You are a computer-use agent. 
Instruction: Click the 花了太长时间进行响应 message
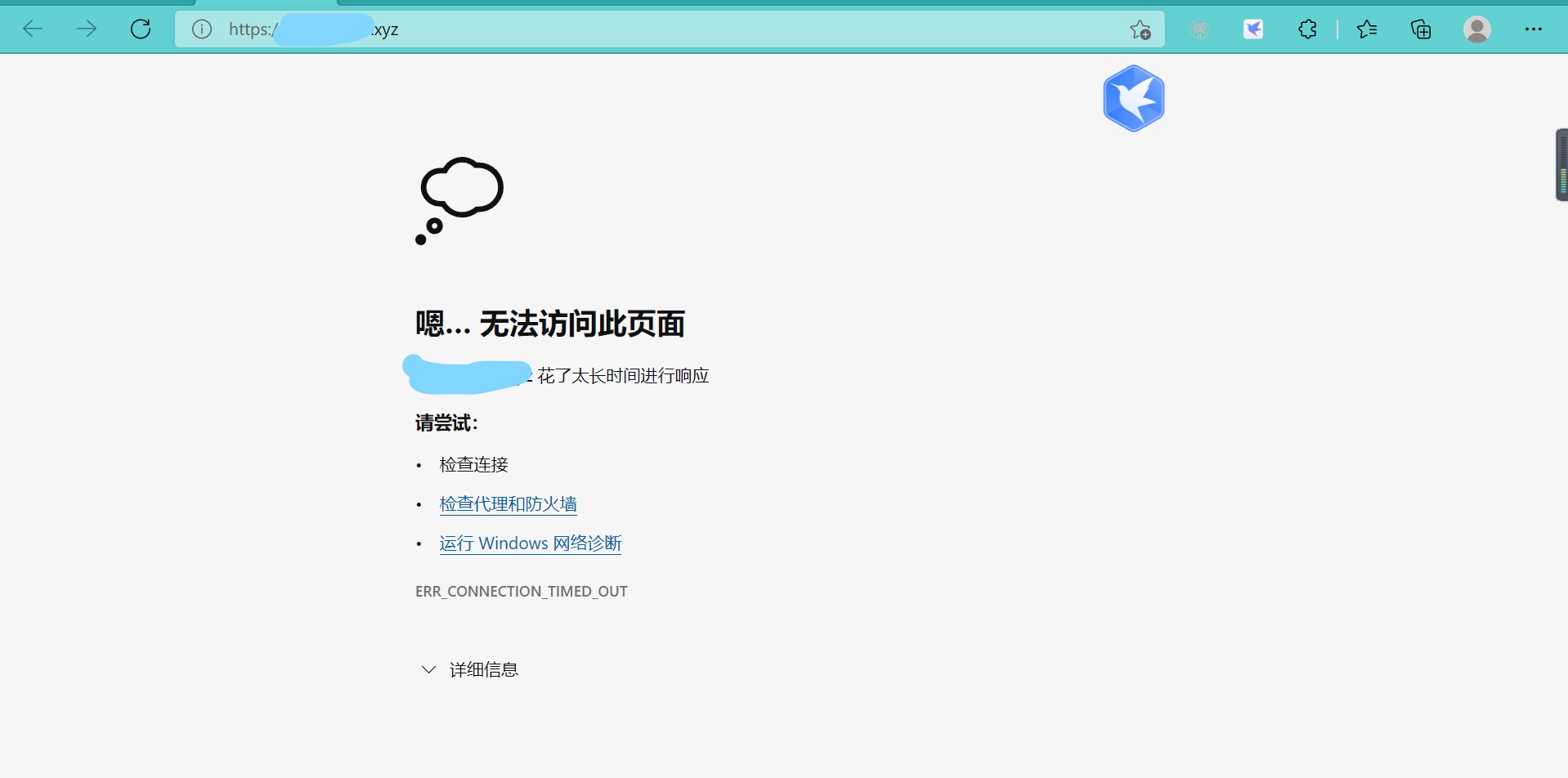coord(623,376)
